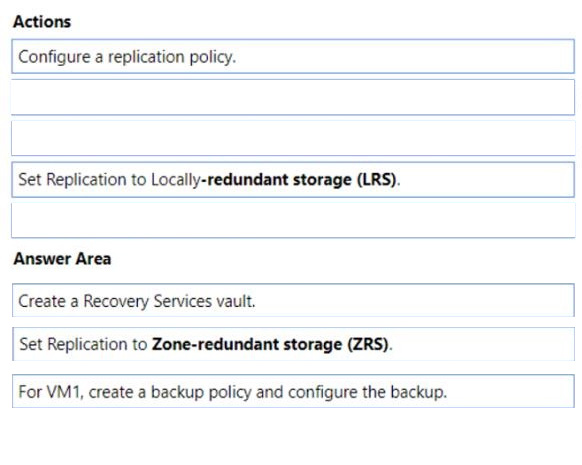Click the bold '(ZRS)' text
Image resolution: width=582 pixels, height=465 pixels.
[x=369, y=344]
